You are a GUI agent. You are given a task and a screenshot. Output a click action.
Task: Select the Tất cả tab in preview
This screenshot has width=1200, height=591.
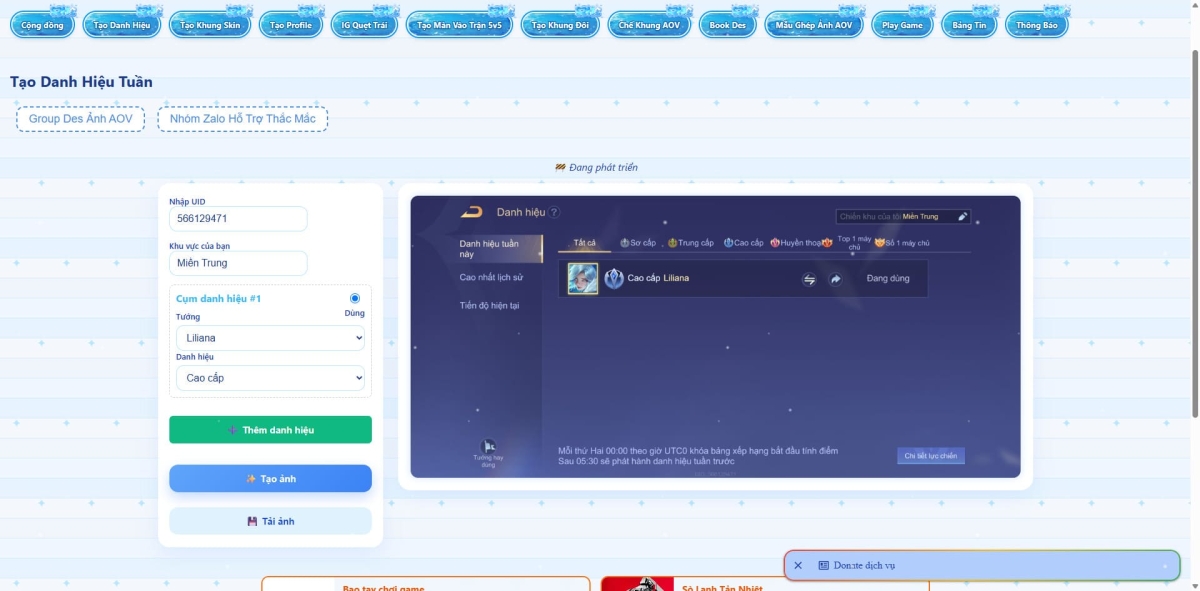click(584, 243)
